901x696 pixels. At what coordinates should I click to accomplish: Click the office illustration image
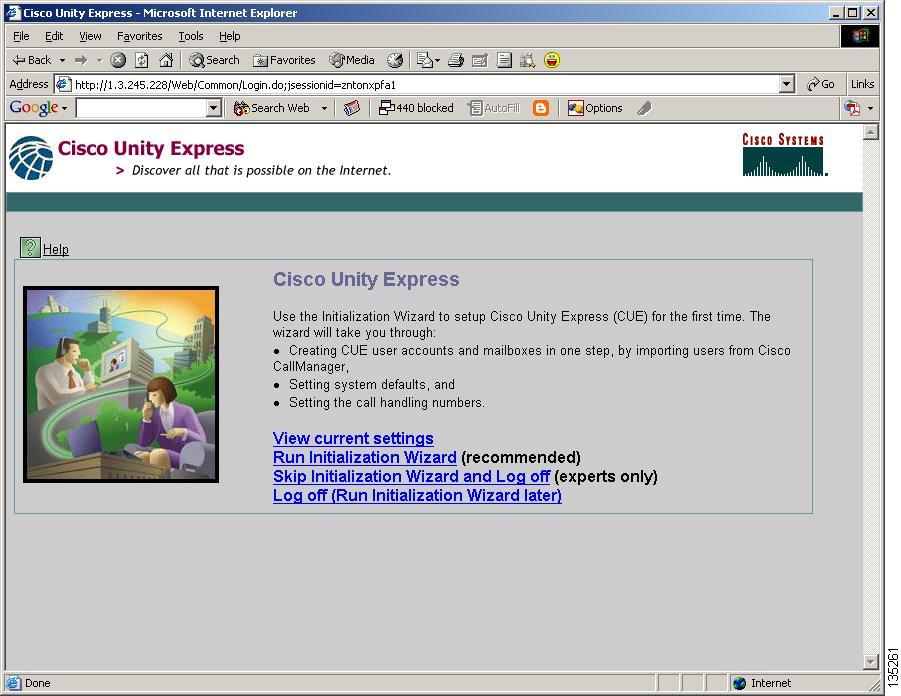[121, 384]
